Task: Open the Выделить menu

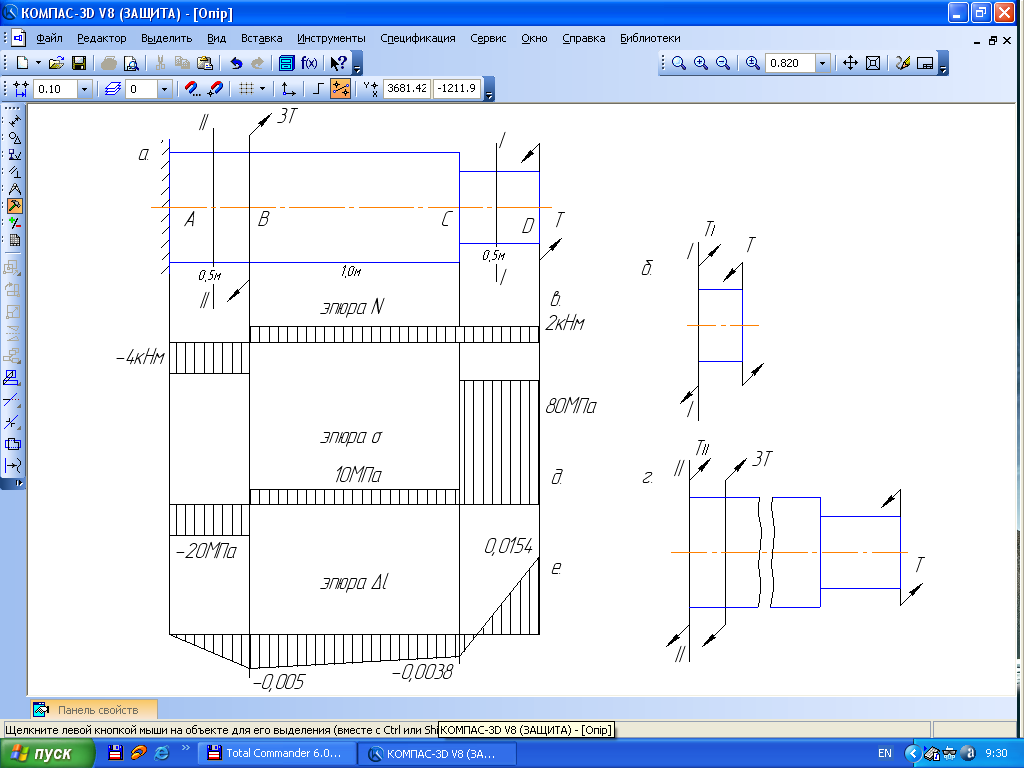Action: coord(167,39)
